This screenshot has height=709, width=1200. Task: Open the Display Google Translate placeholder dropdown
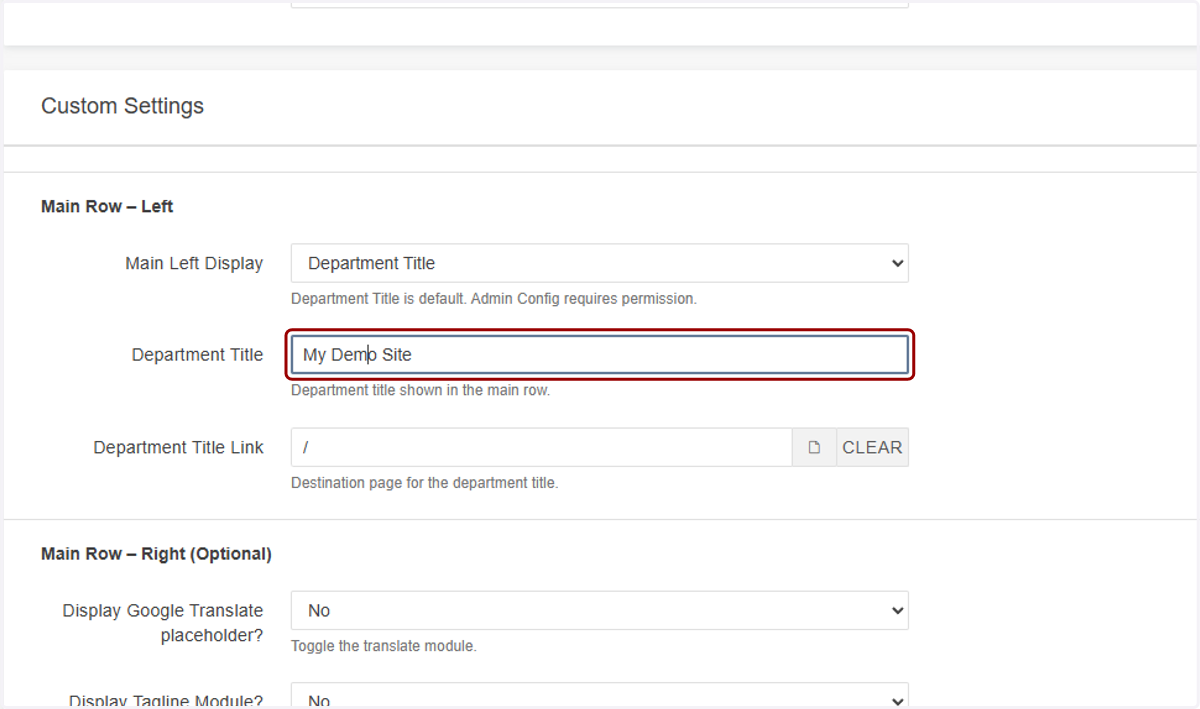599,610
